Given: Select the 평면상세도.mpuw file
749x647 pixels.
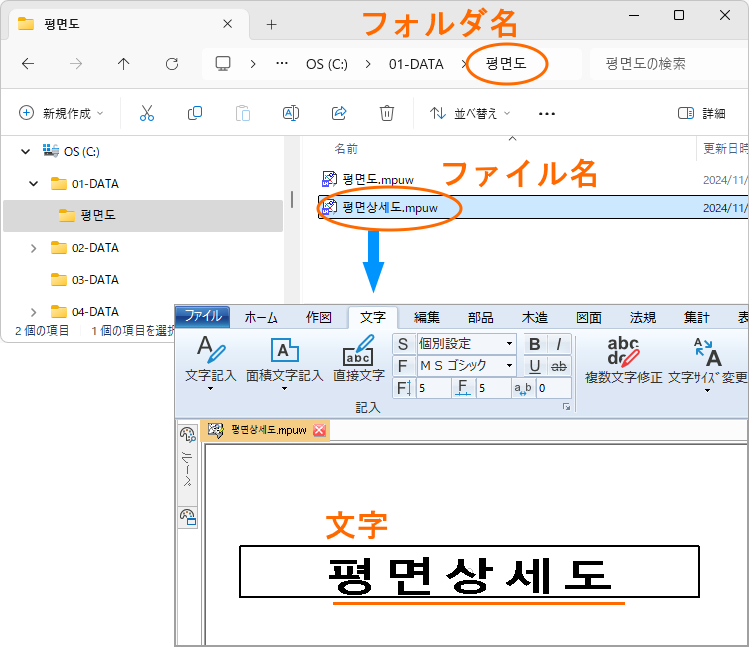Looking at the screenshot, I should pos(533,207).
